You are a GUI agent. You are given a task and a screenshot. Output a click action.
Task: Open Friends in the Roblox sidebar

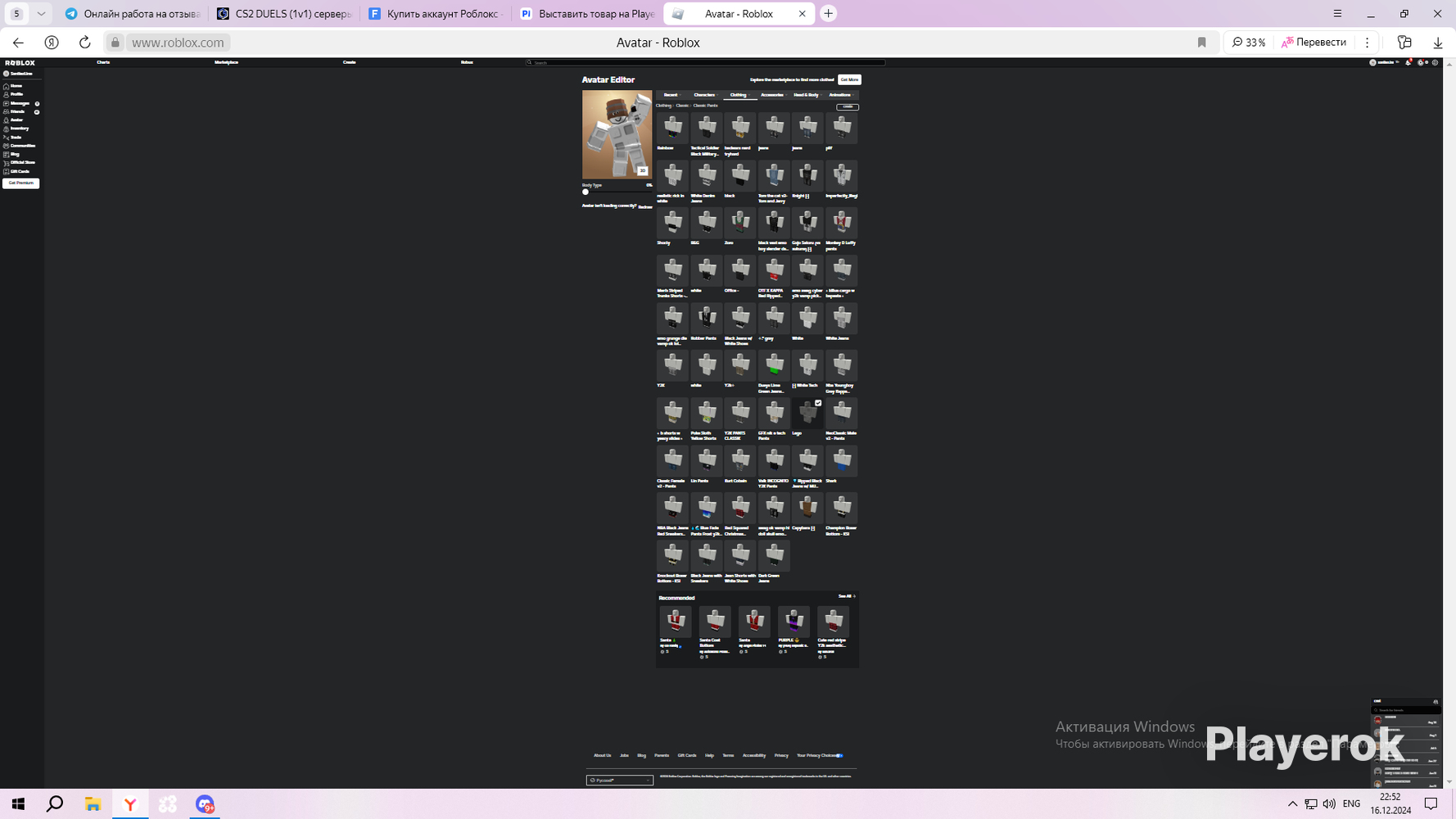pyautogui.click(x=15, y=111)
